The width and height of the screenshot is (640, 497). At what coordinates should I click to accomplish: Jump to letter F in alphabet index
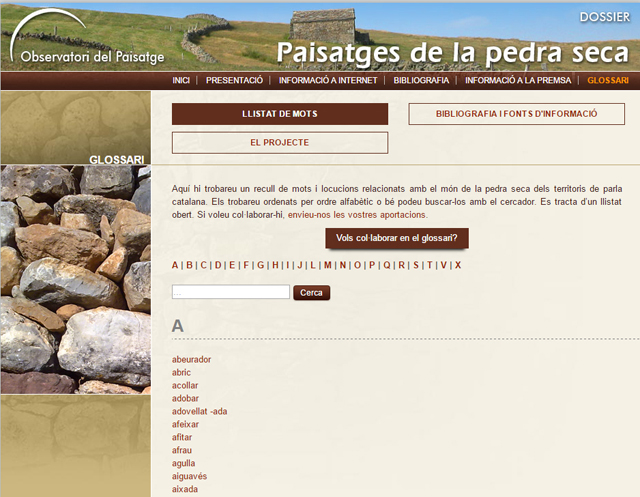(246, 265)
